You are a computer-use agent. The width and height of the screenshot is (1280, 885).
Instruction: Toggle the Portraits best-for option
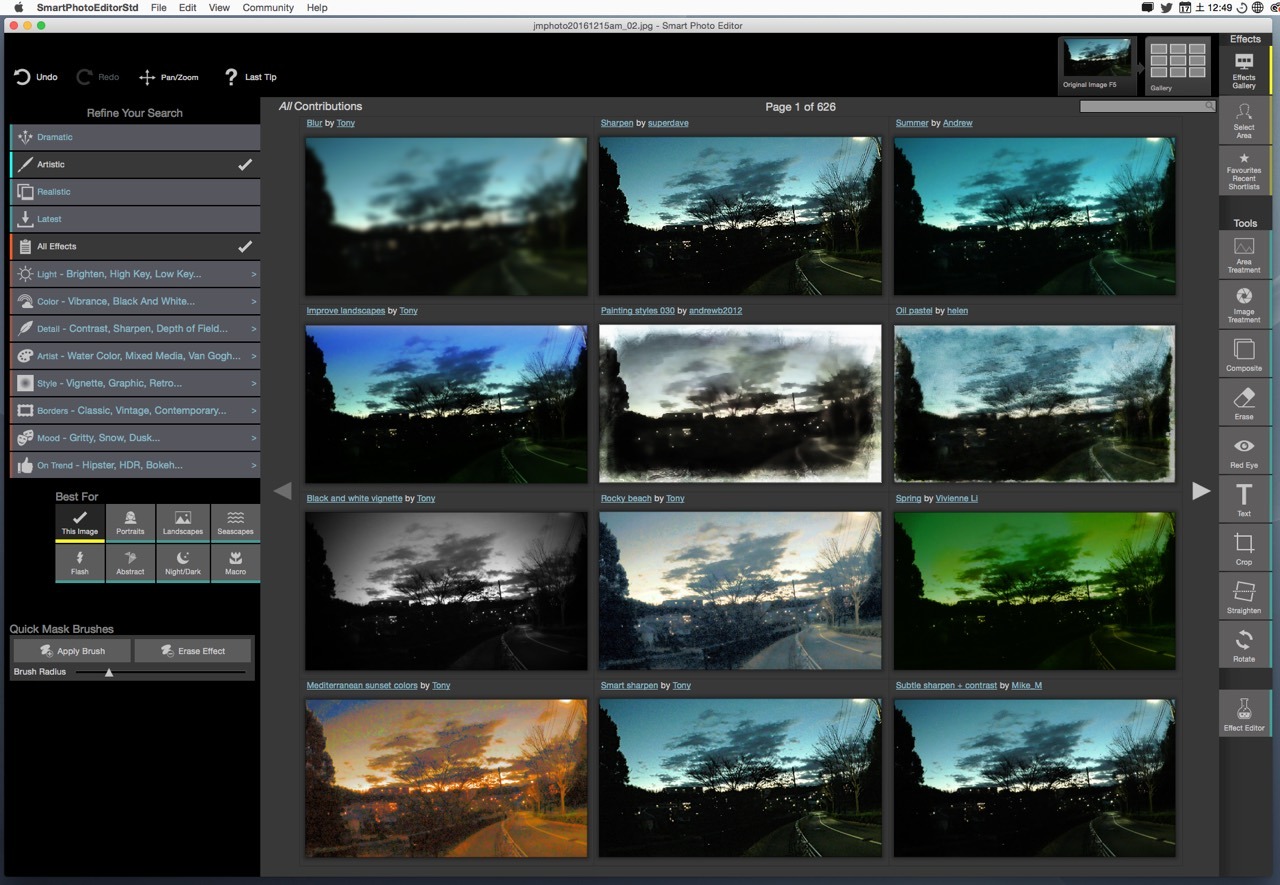coord(130,523)
